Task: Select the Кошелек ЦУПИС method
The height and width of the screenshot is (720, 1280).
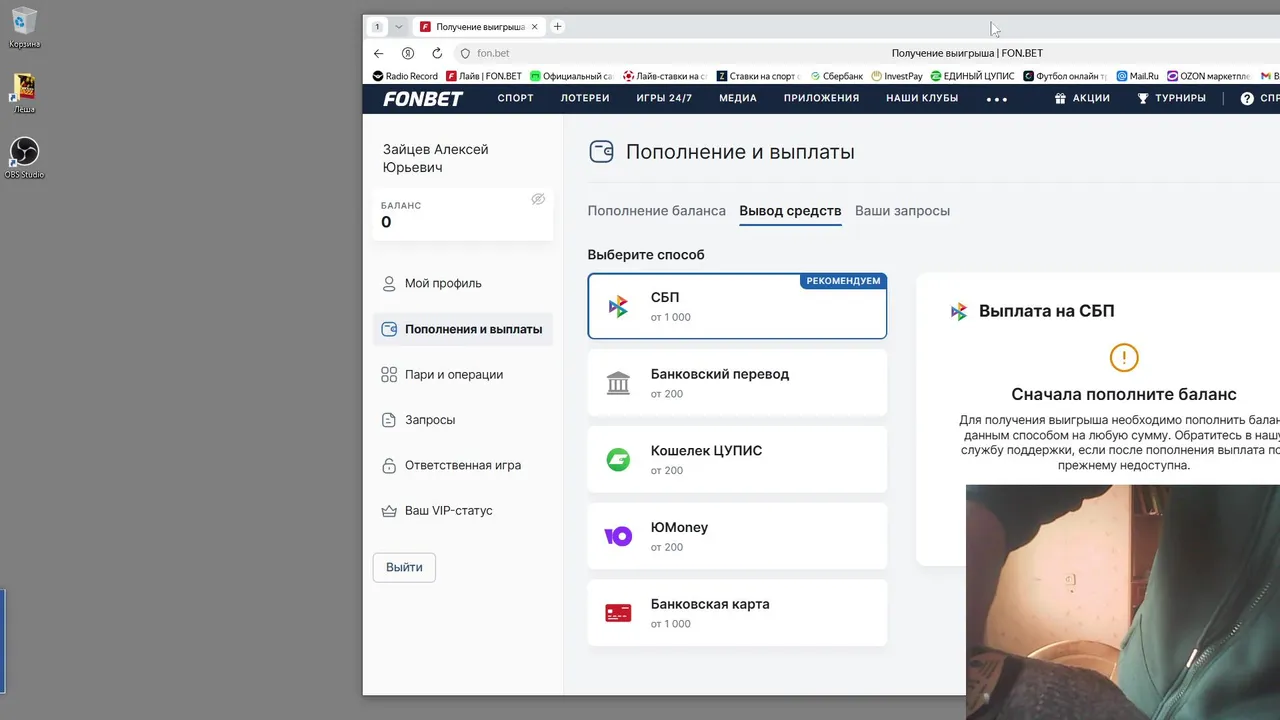Action: (x=737, y=459)
